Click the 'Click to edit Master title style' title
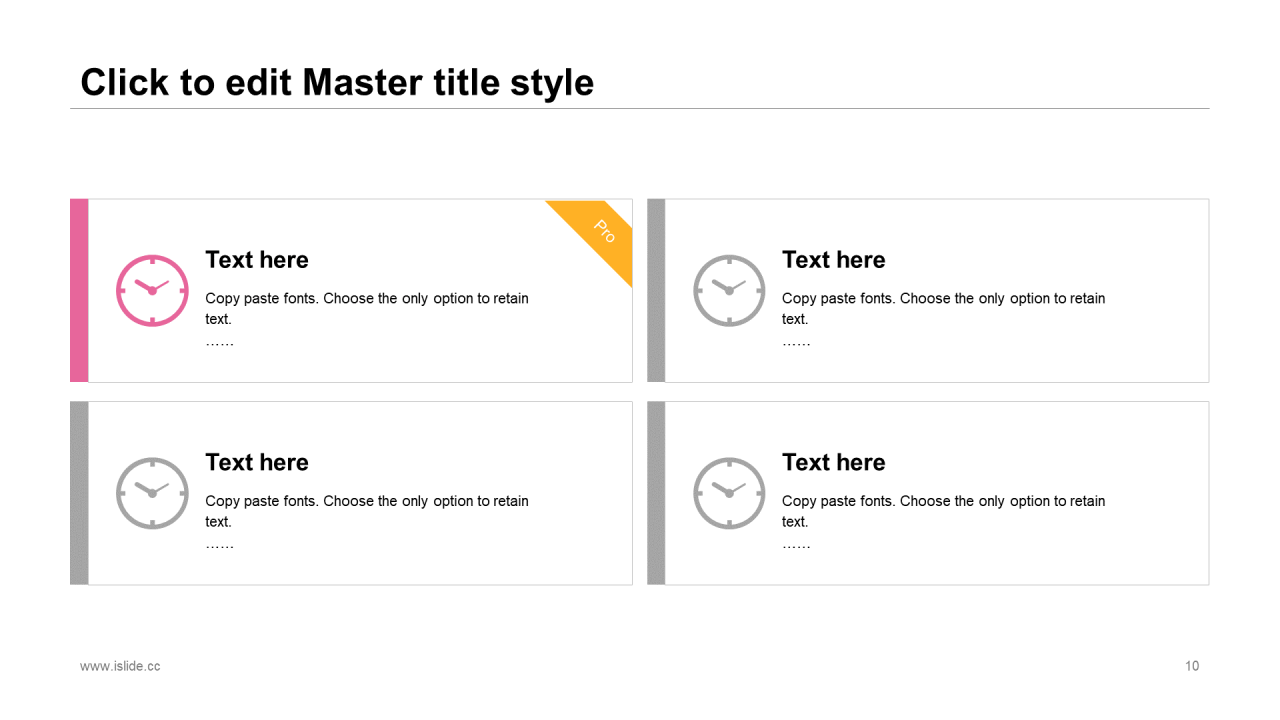The width and height of the screenshot is (1280, 720). 337,82
